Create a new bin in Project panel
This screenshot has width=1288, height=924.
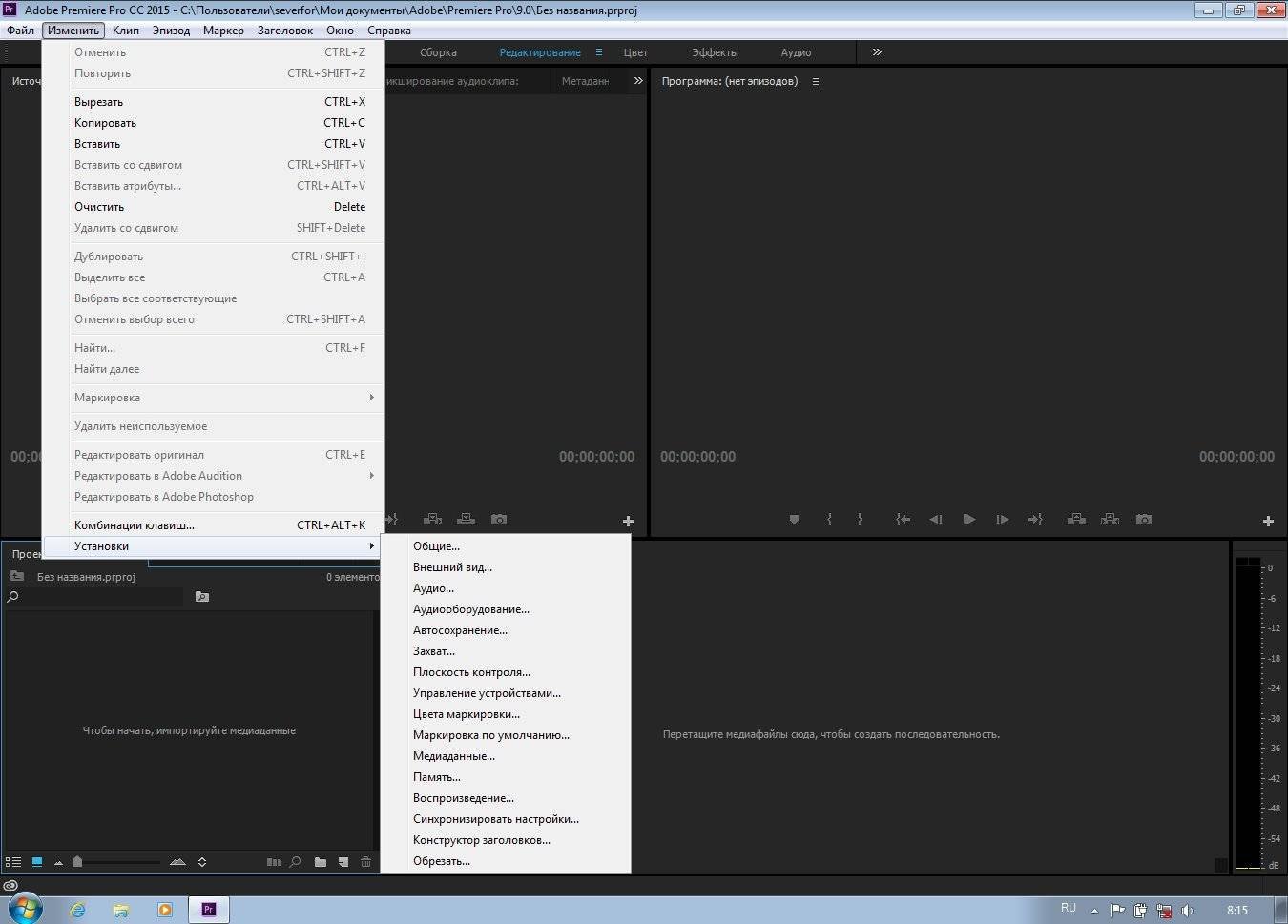click(321, 862)
